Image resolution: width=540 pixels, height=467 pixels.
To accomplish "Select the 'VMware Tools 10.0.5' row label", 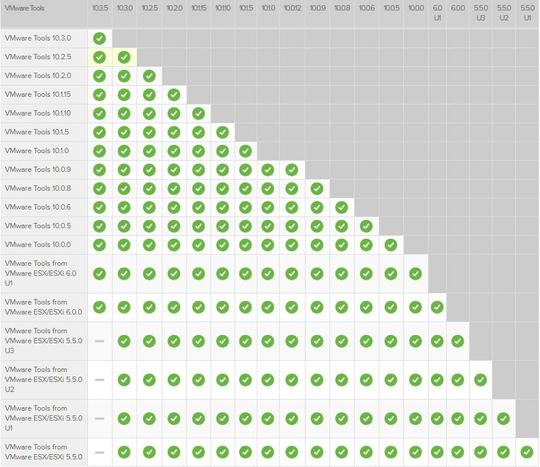I will 38,226.
